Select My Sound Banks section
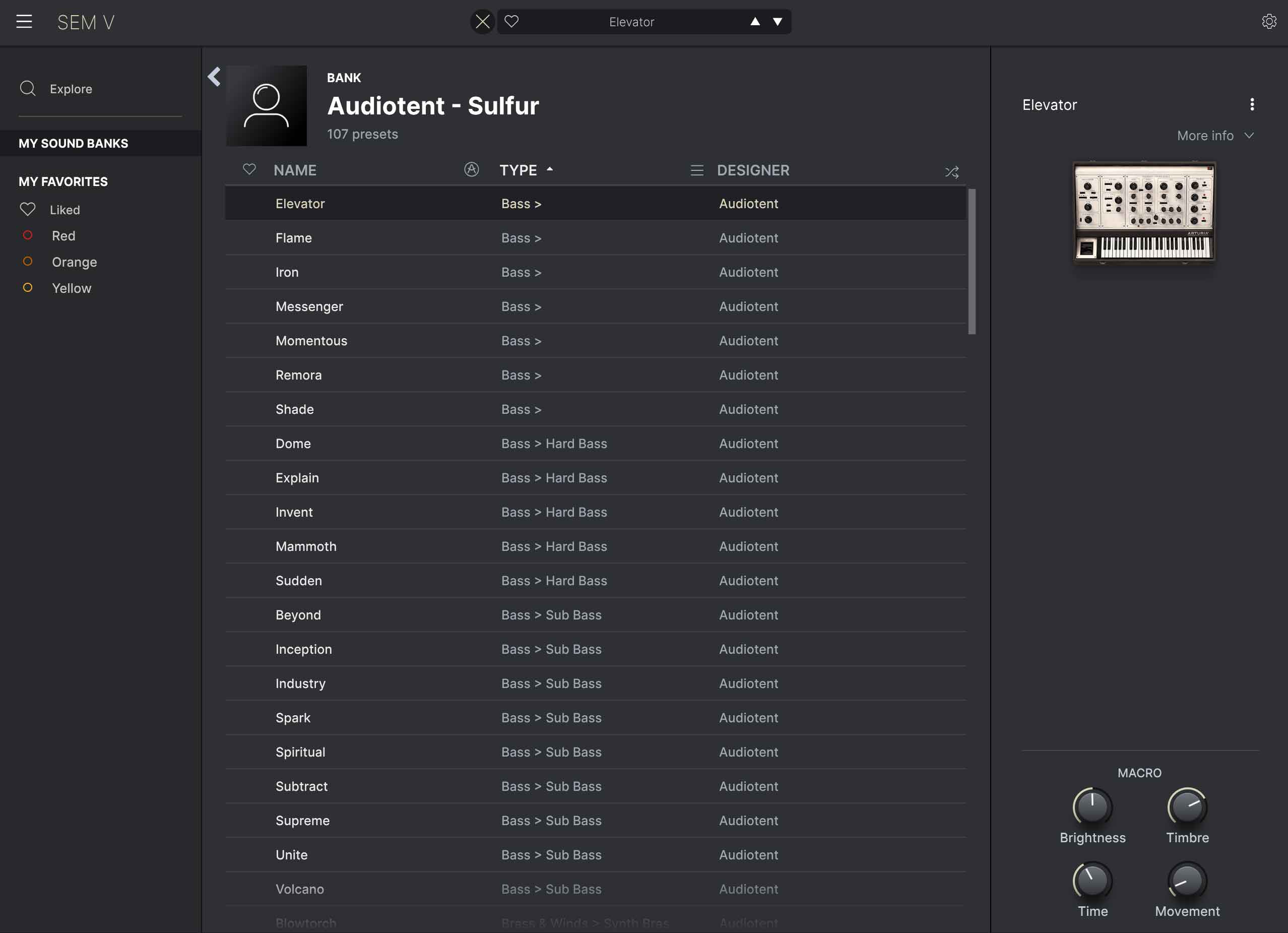 74,143
